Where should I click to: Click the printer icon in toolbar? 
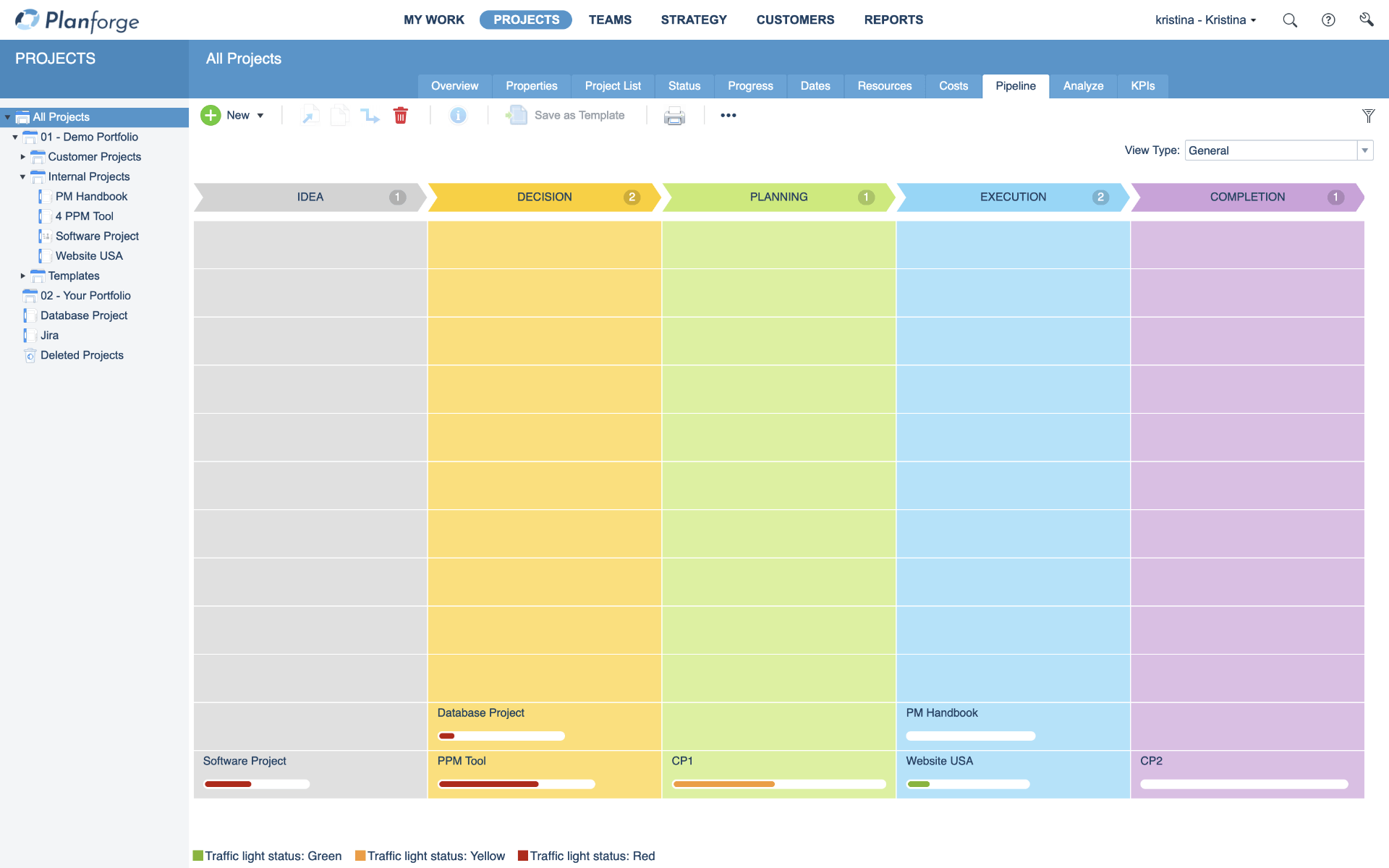pyautogui.click(x=674, y=116)
